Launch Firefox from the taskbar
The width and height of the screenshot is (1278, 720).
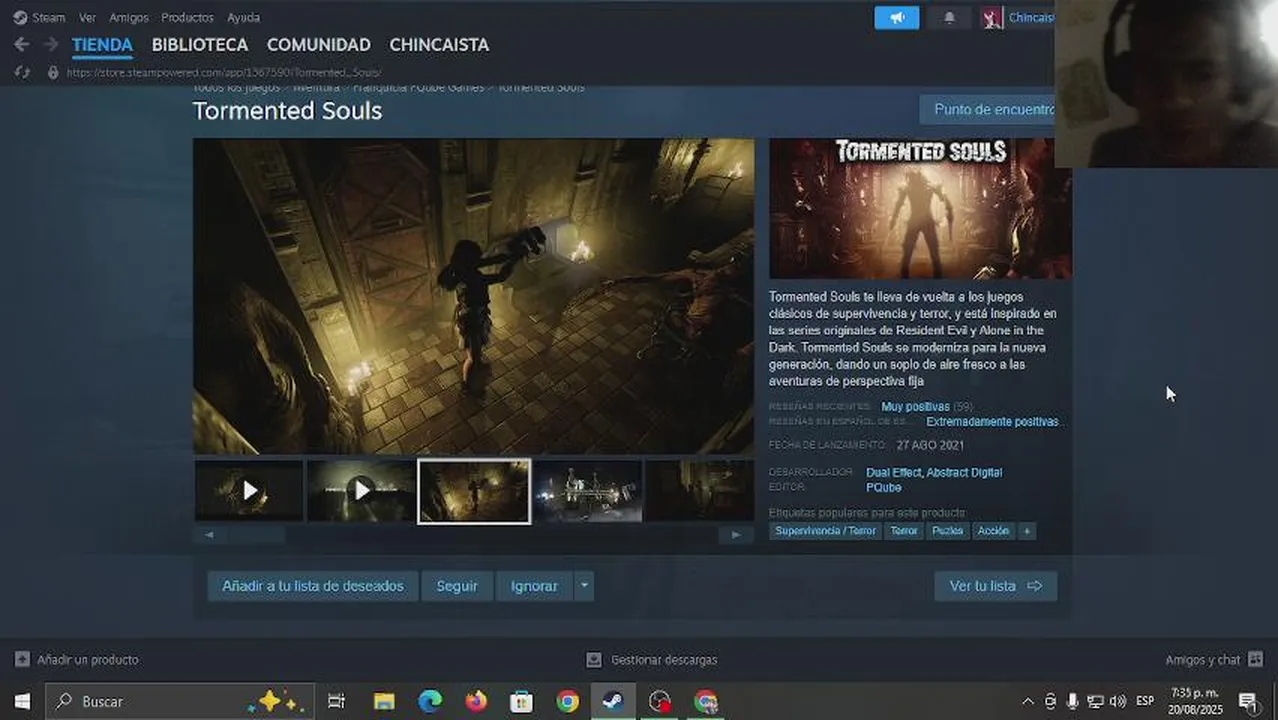476,701
